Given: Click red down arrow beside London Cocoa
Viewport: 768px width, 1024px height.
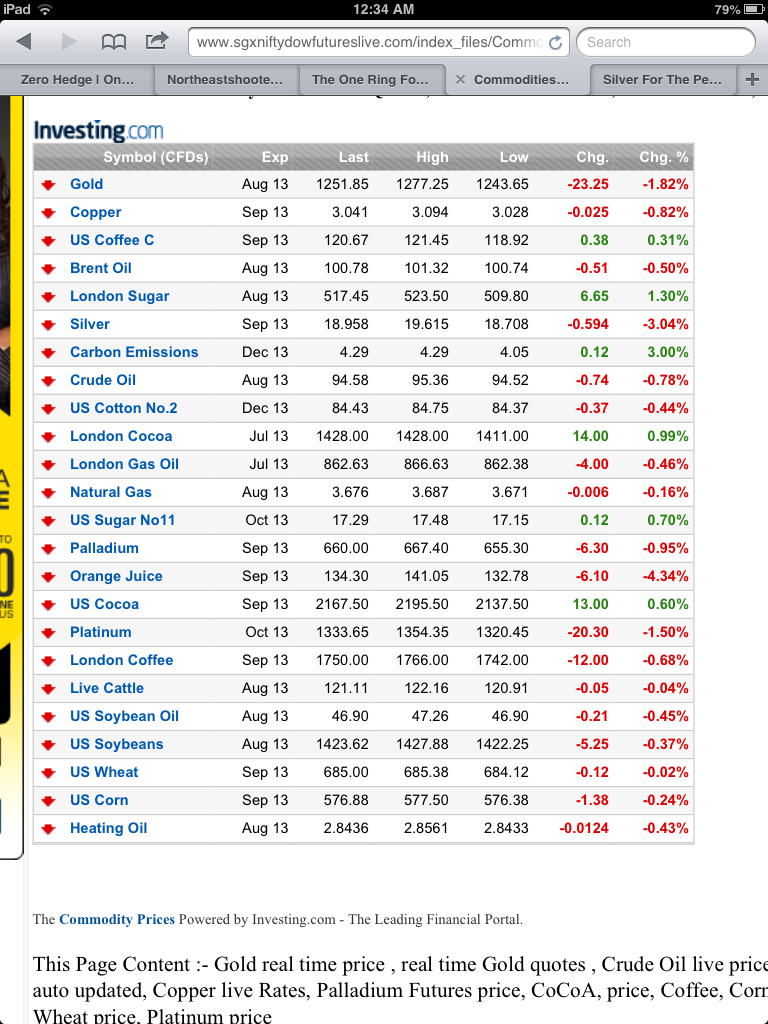Looking at the screenshot, I should 48,437.
